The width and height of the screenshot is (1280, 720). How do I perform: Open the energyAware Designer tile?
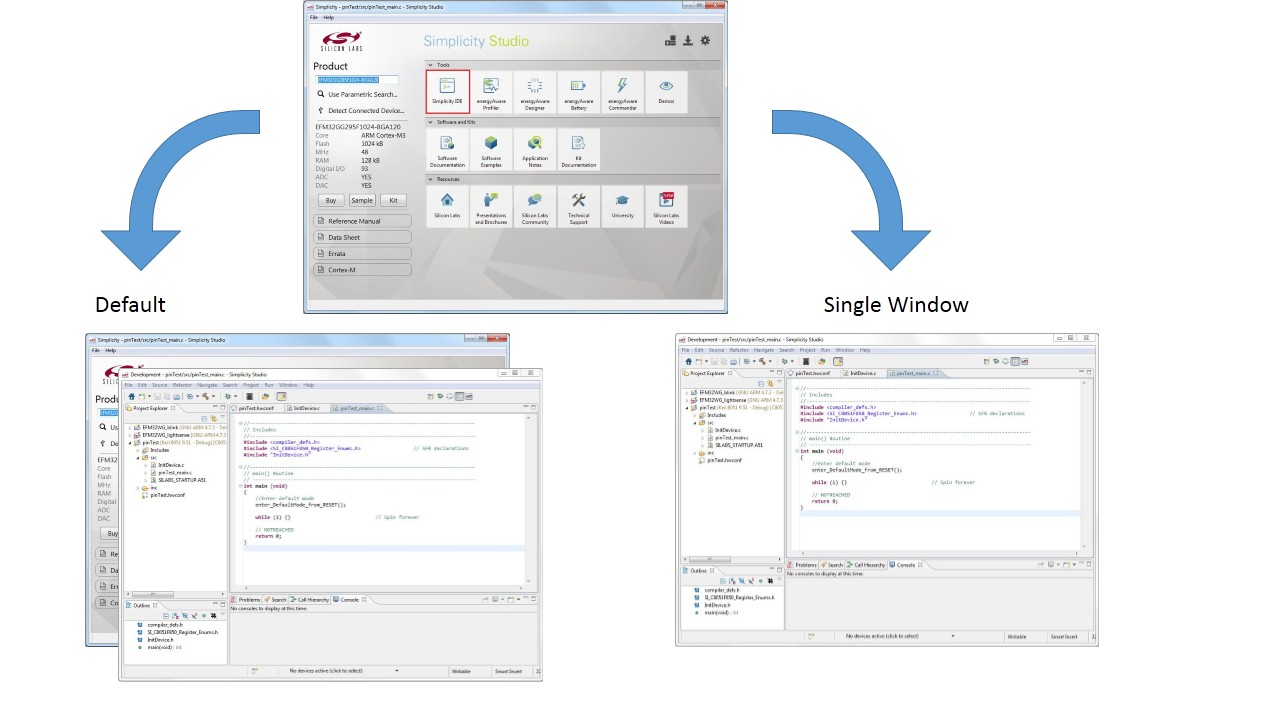coord(535,92)
